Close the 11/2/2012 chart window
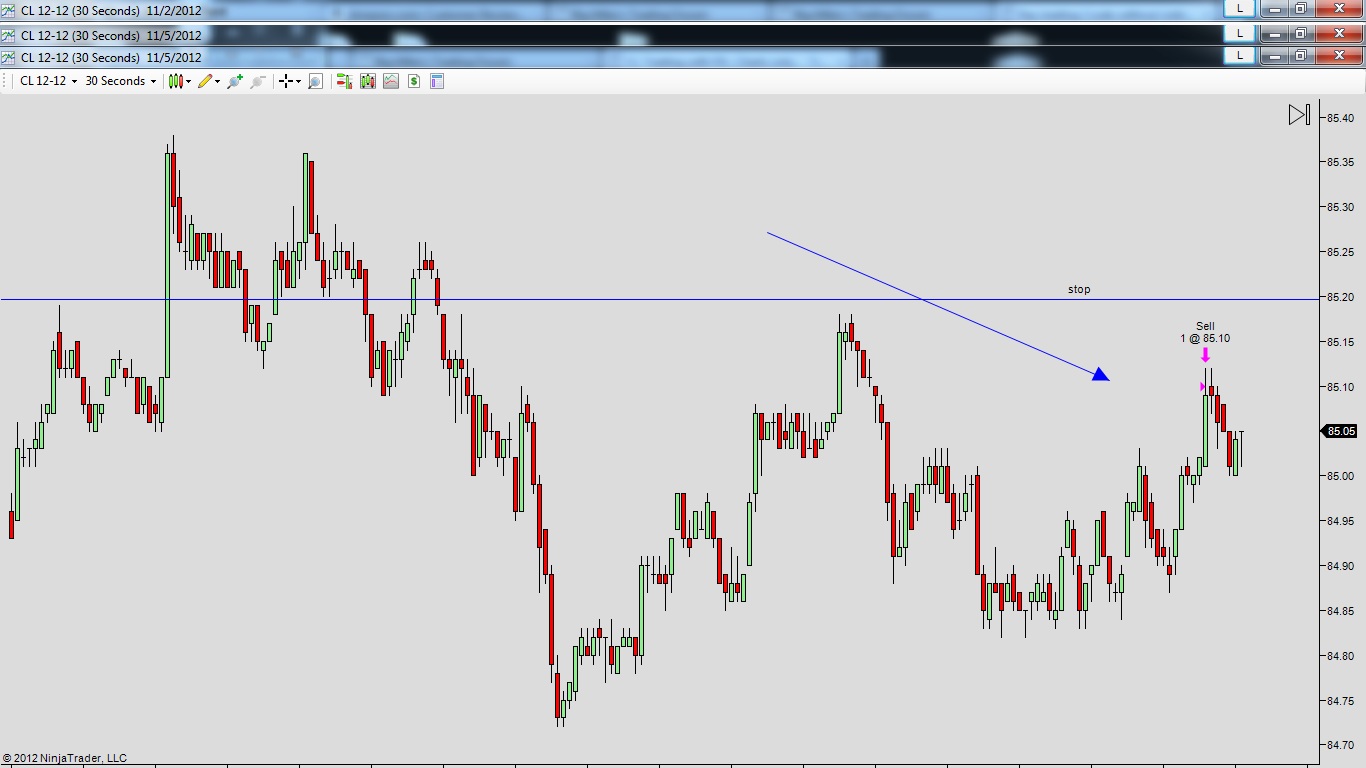1366x768 pixels. (1338, 8)
